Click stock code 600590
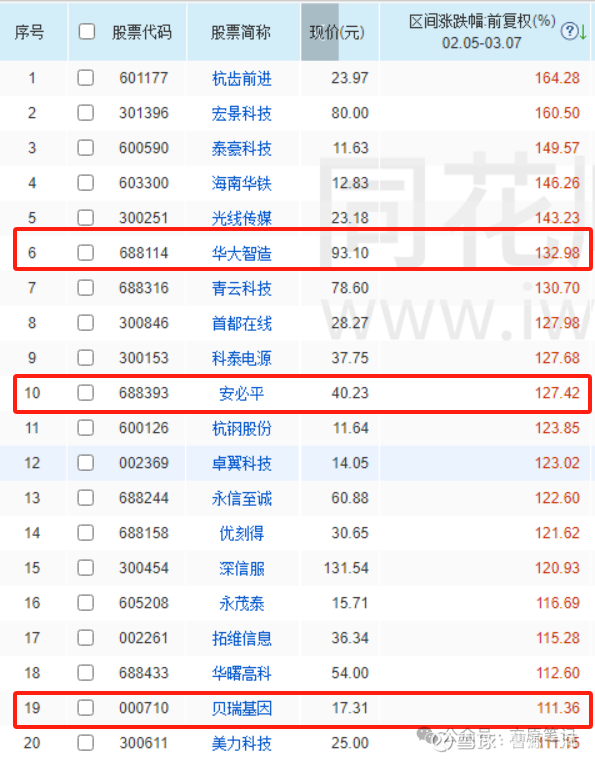The width and height of the screenshot is (595, 759). click(x=144, y=148)
